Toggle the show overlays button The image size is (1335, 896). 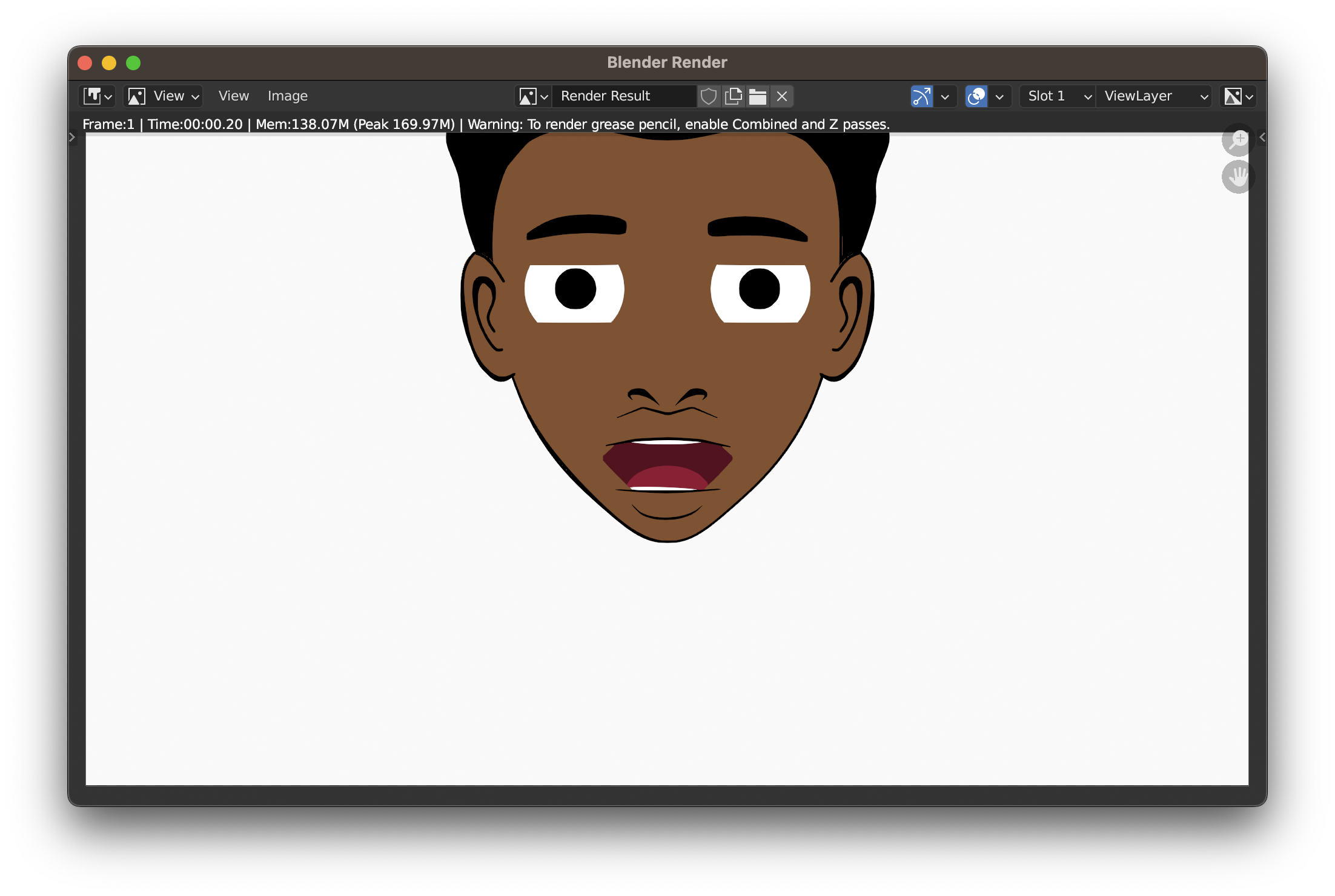976,96
